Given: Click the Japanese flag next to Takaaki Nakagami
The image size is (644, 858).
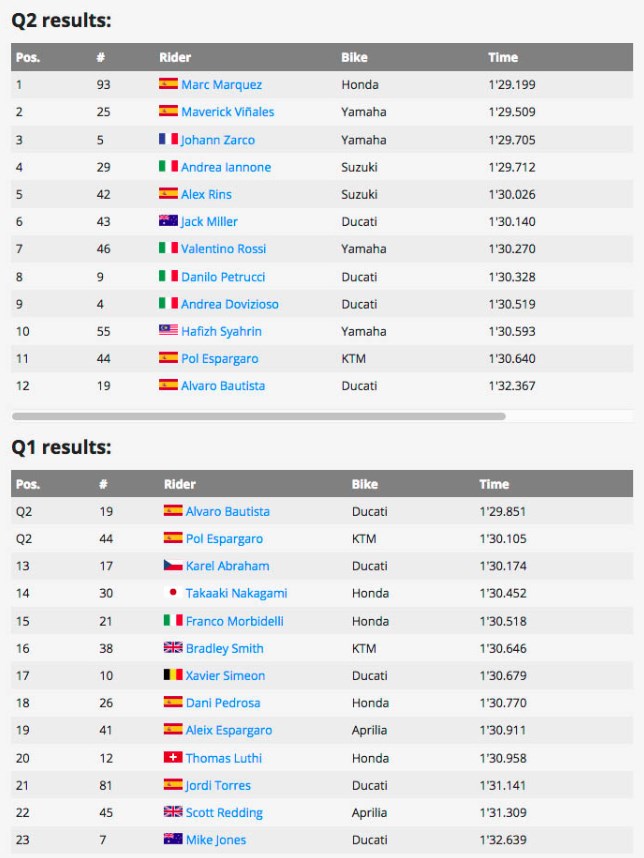Looking at the screenshot, I should 173,592.
